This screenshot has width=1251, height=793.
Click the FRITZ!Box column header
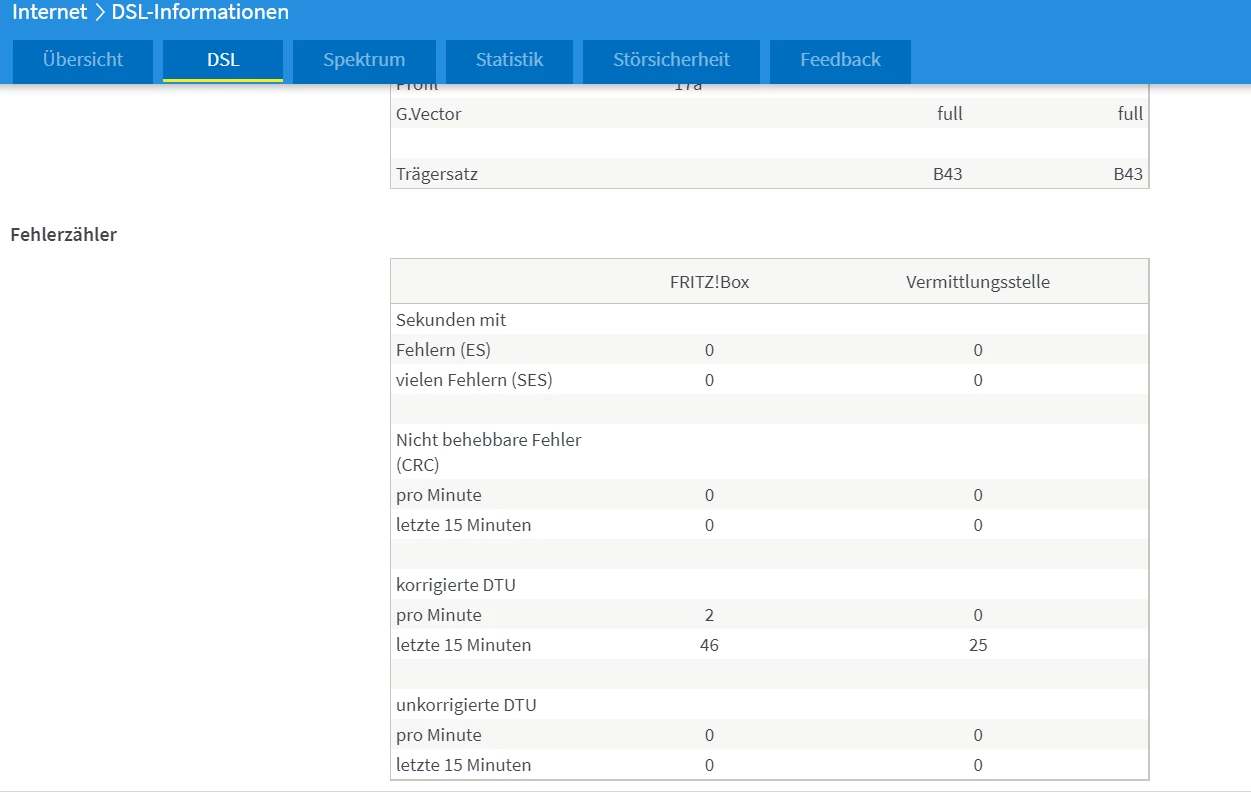coord(709,282)
